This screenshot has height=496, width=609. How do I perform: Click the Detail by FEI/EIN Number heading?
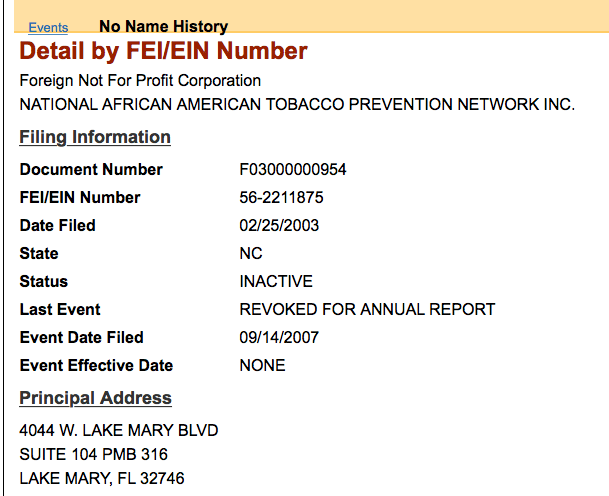tap(164, 51)
